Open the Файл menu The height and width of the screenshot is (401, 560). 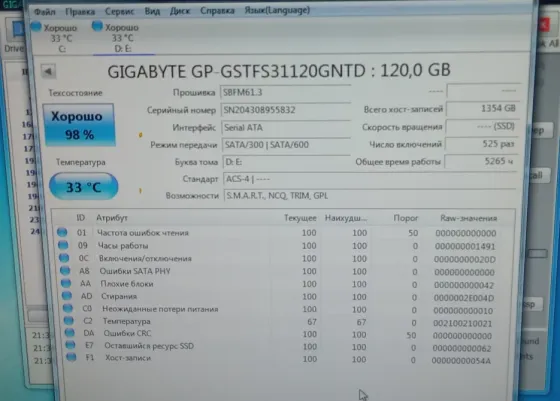[x=45, y=12]
